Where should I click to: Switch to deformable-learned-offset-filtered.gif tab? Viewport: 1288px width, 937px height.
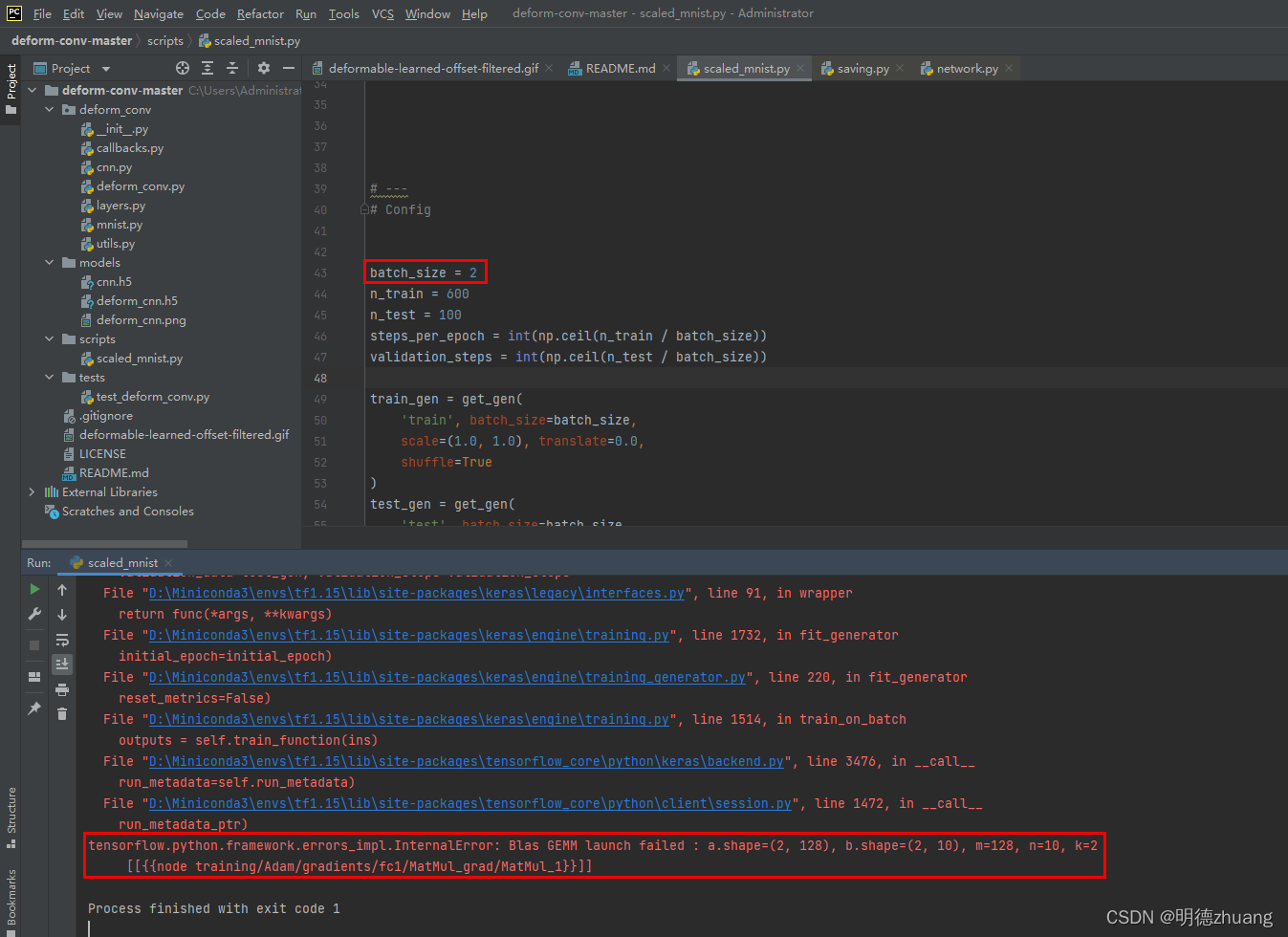pos(433,68)
